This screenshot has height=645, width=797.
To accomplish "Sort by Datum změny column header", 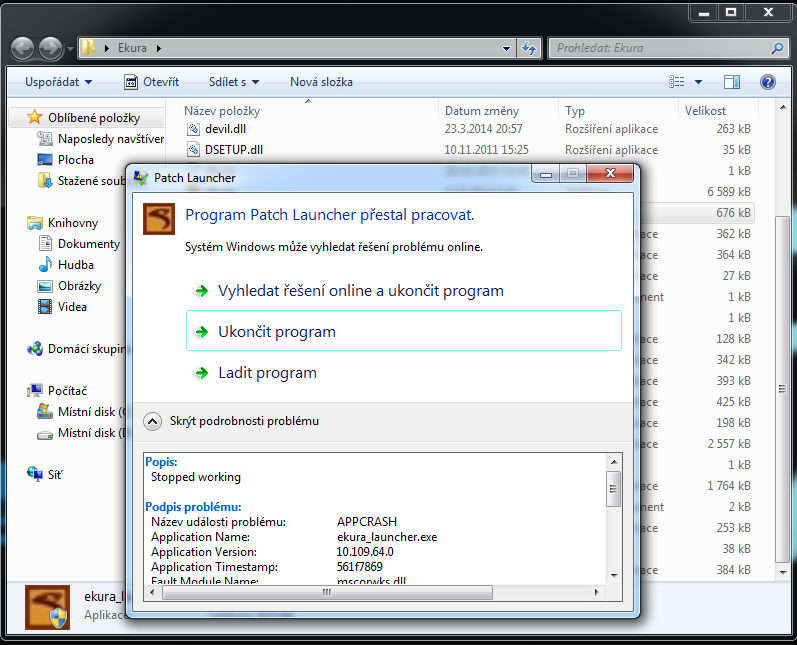I will pos(482,111).
